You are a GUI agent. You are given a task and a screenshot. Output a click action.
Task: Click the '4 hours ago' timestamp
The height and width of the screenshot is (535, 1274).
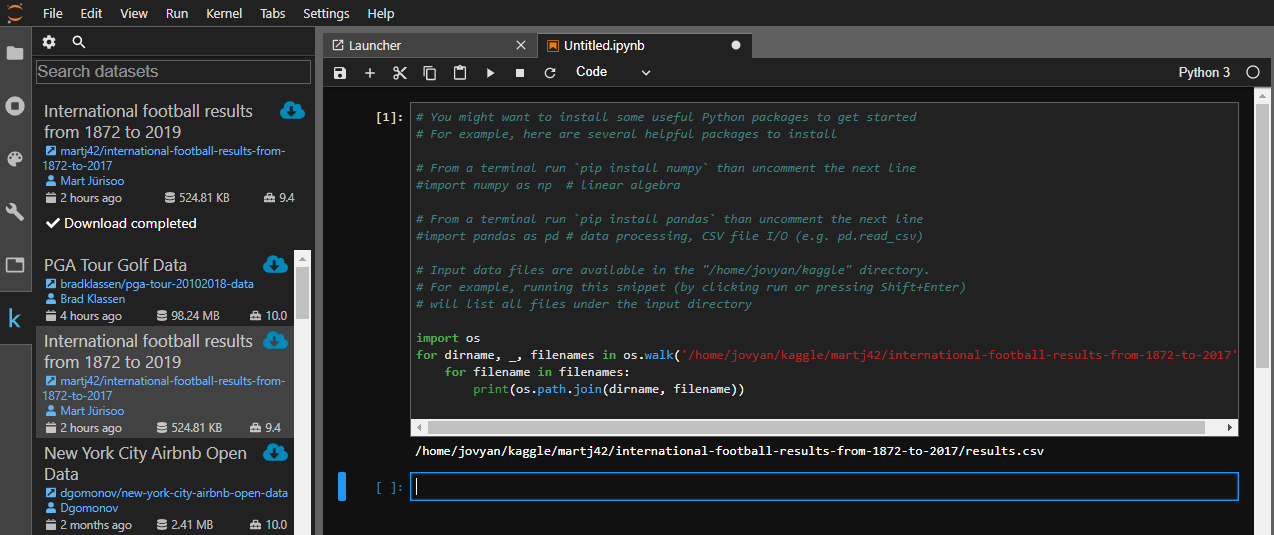[91, 316]
